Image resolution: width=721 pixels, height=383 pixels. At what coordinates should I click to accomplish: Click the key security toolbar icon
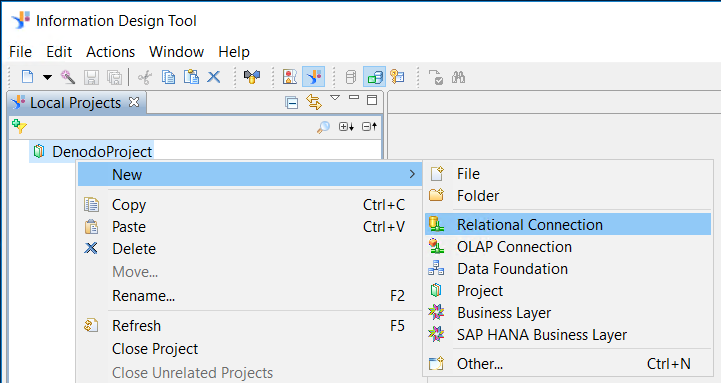click(x=398, y=77)
